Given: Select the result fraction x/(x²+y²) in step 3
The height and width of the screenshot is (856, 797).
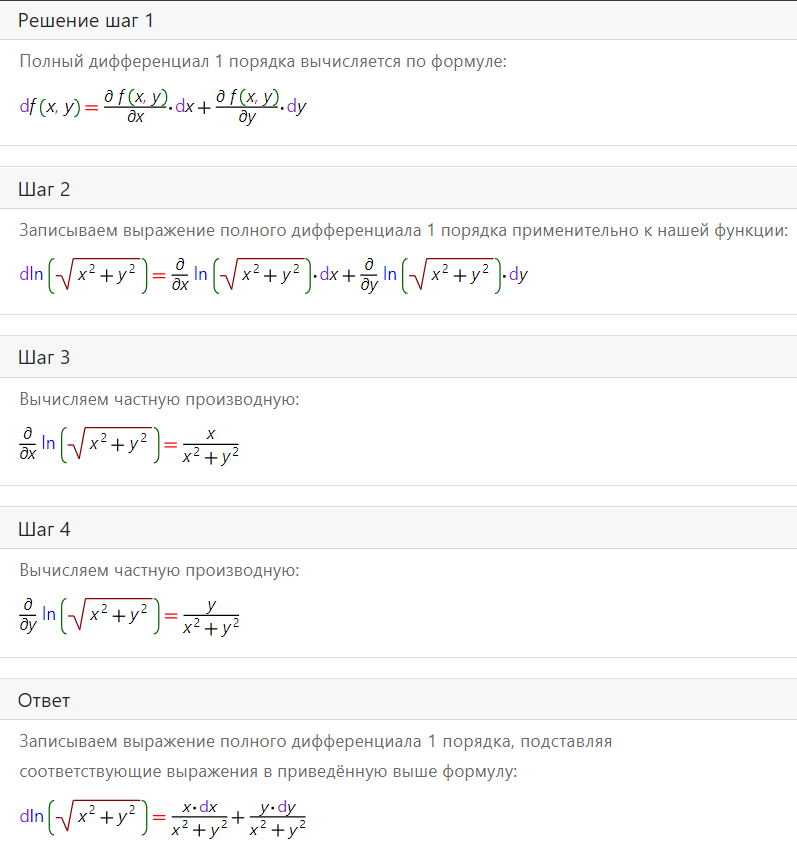Looking at the screenshot, I should [x=211, y=446].
